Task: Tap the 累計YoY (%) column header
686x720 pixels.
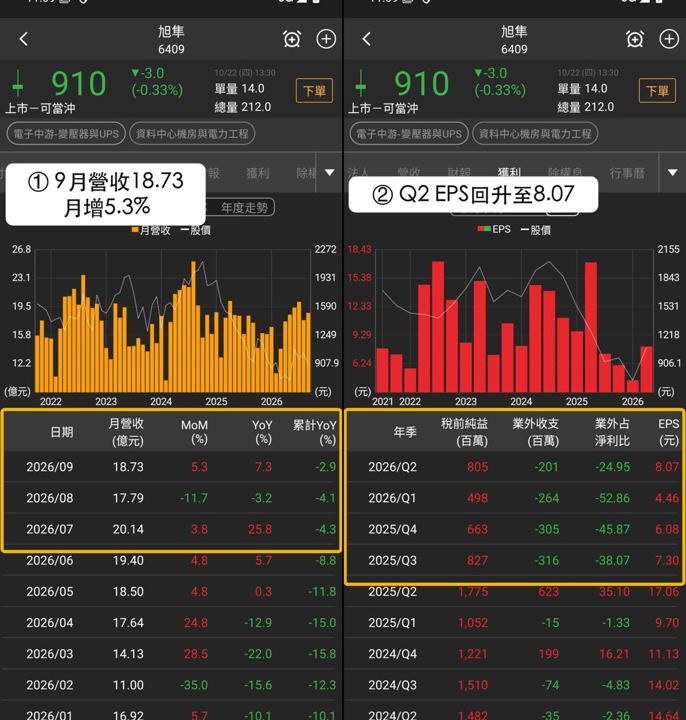Action: (315, 432)
